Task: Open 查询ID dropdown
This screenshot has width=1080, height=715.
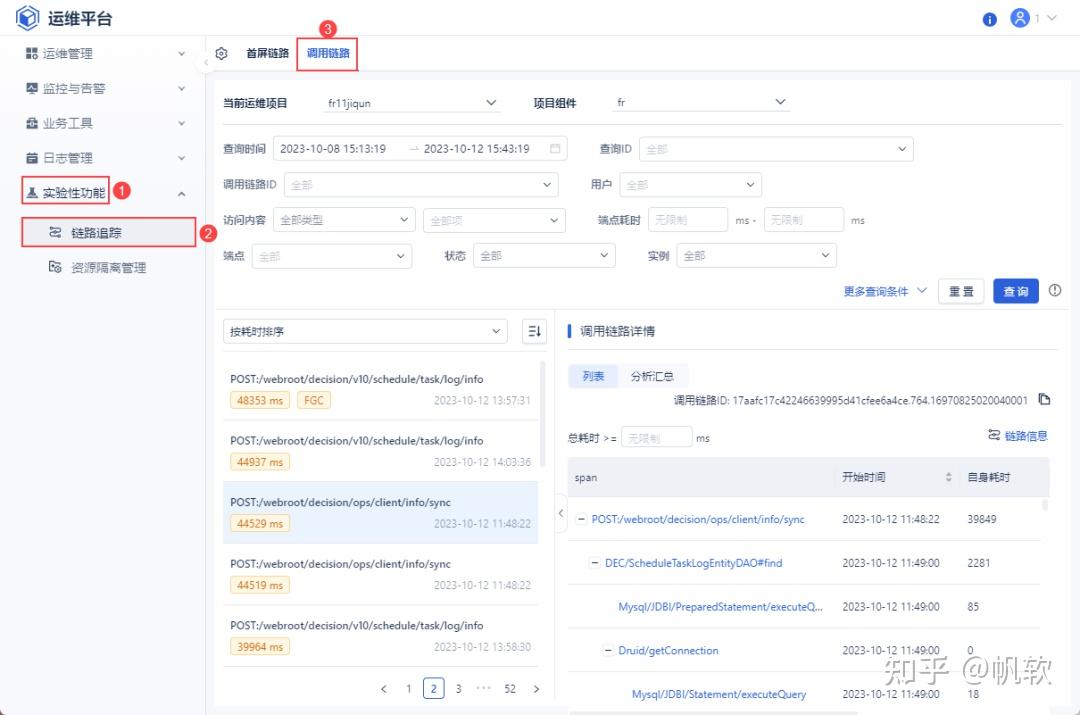Action: tap(776, 149)
